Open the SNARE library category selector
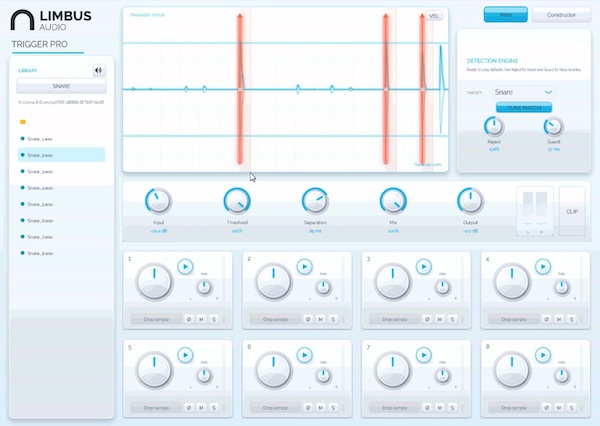The image size is (600, 426). pos(61,86)
